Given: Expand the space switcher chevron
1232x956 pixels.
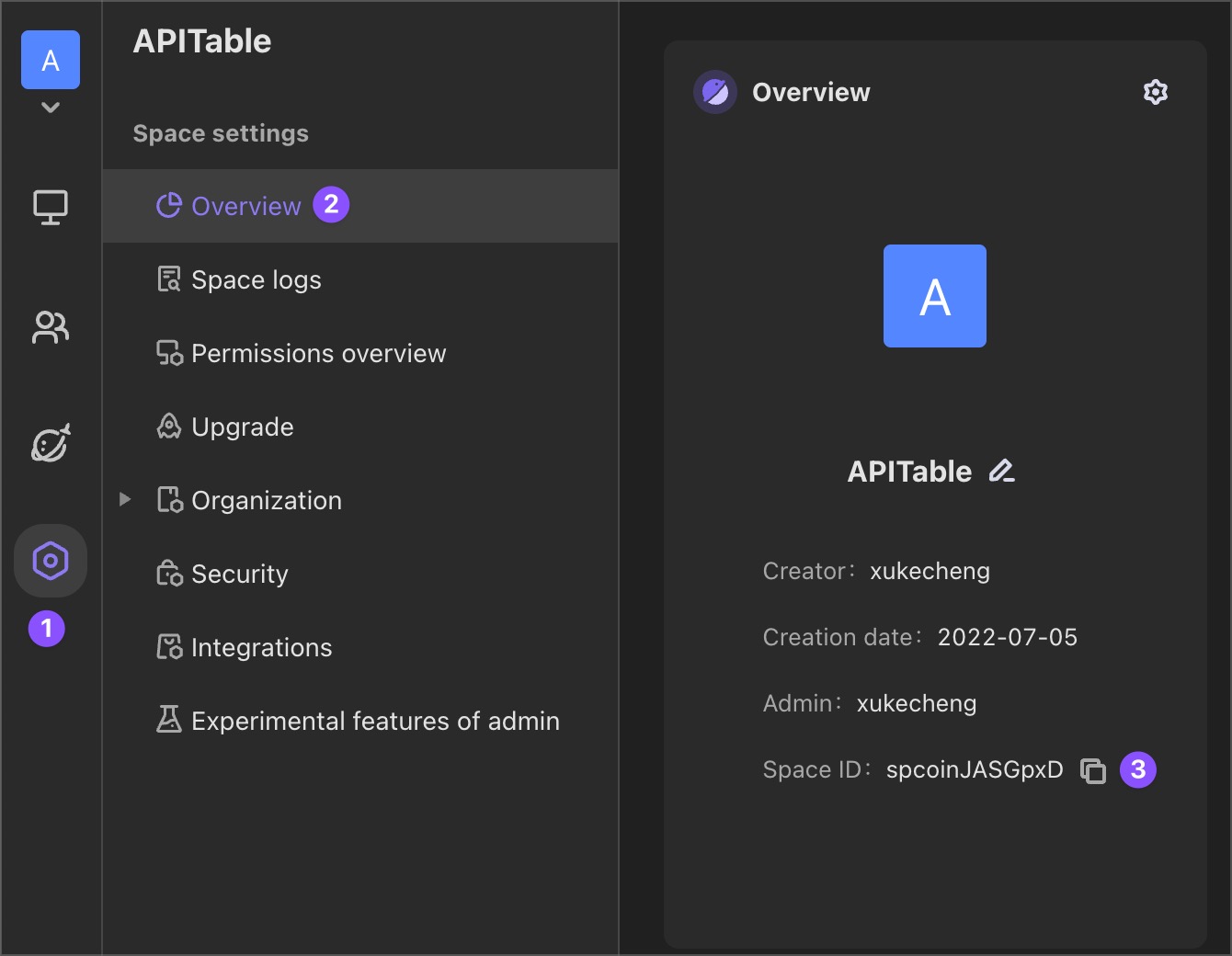Looking at the screenshot, I should [x=51, y=108].
